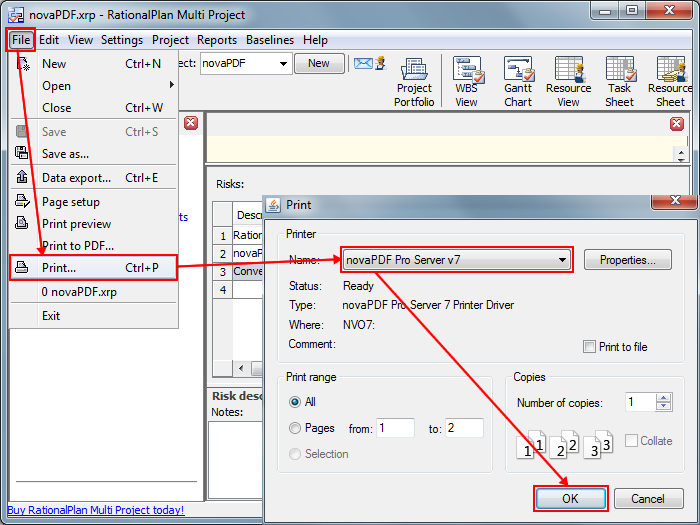The image size is (700, 525).
Task: Open the Gantt Chart view
Action: pos(518,82)
